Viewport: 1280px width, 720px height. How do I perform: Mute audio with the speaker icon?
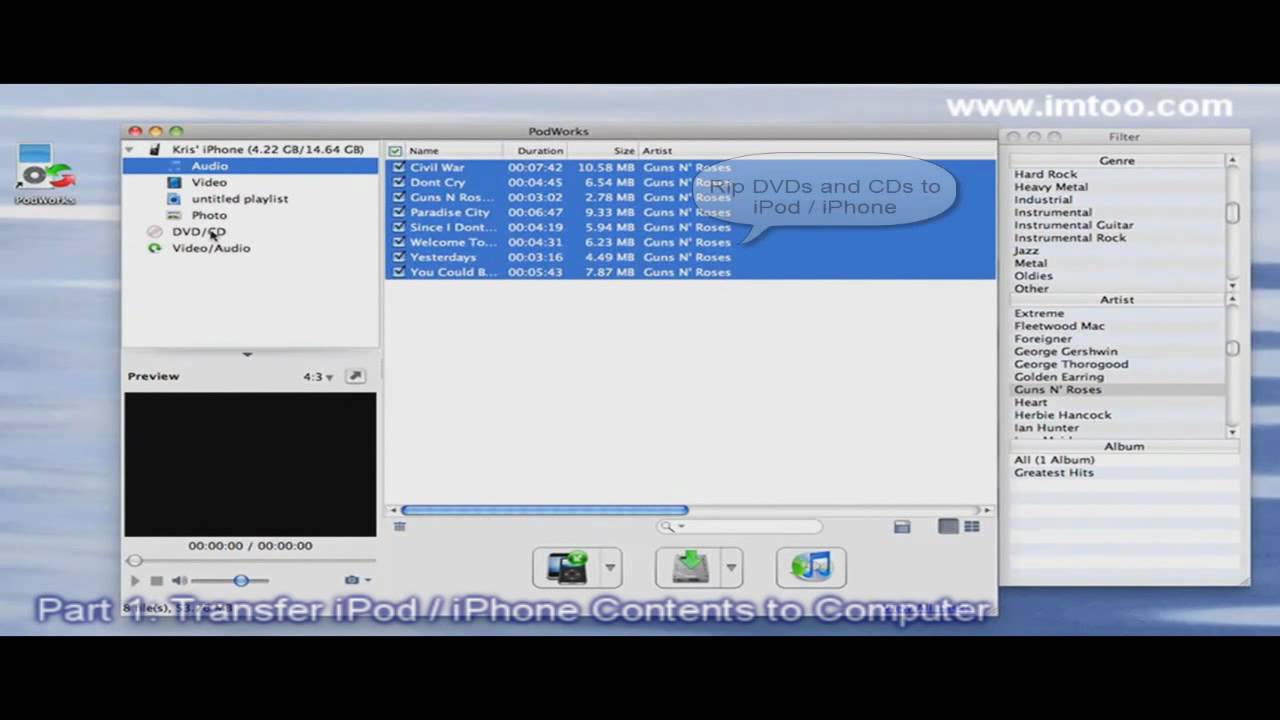tap(179, 580)
